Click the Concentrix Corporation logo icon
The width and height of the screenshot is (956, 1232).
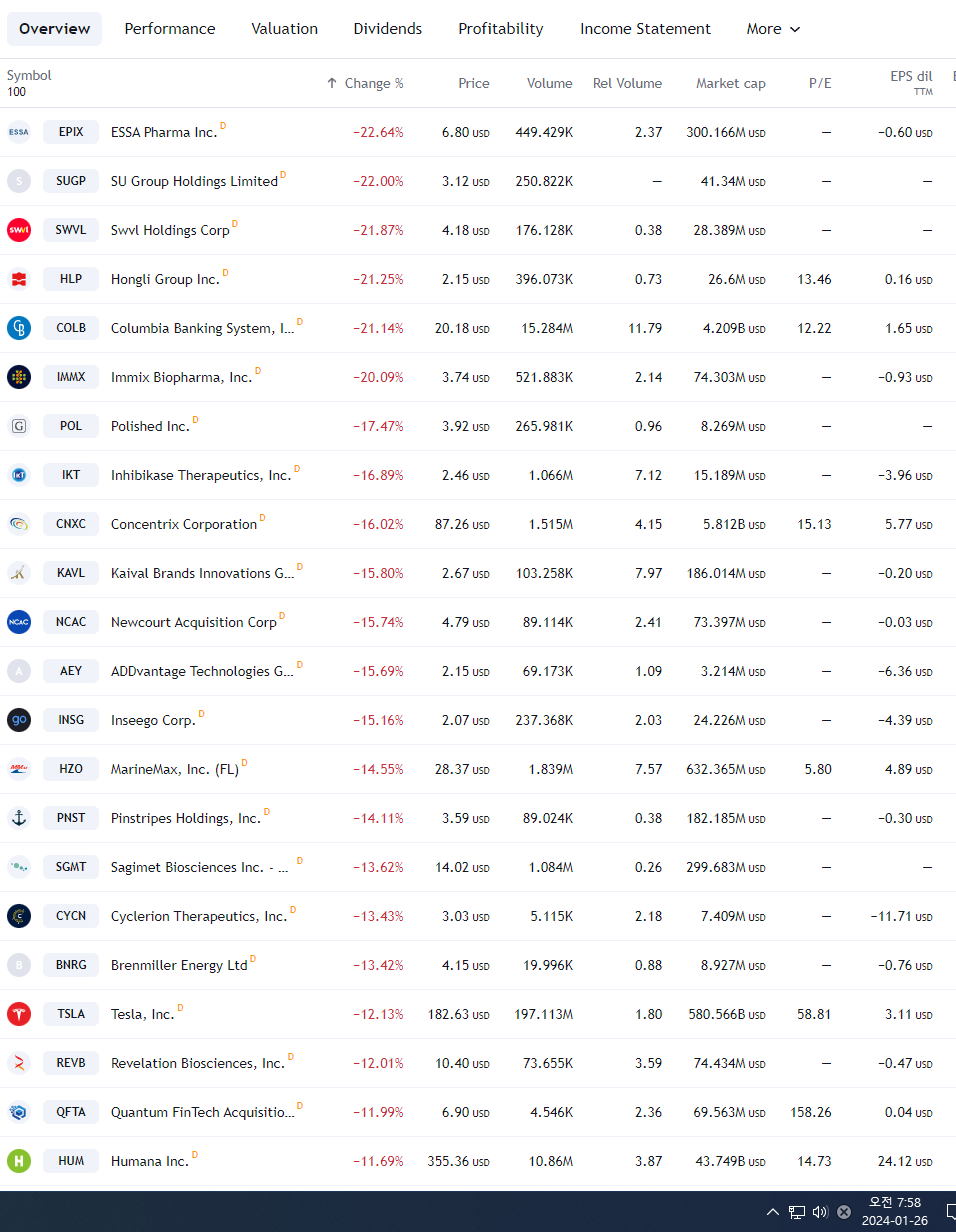(19, 524)
